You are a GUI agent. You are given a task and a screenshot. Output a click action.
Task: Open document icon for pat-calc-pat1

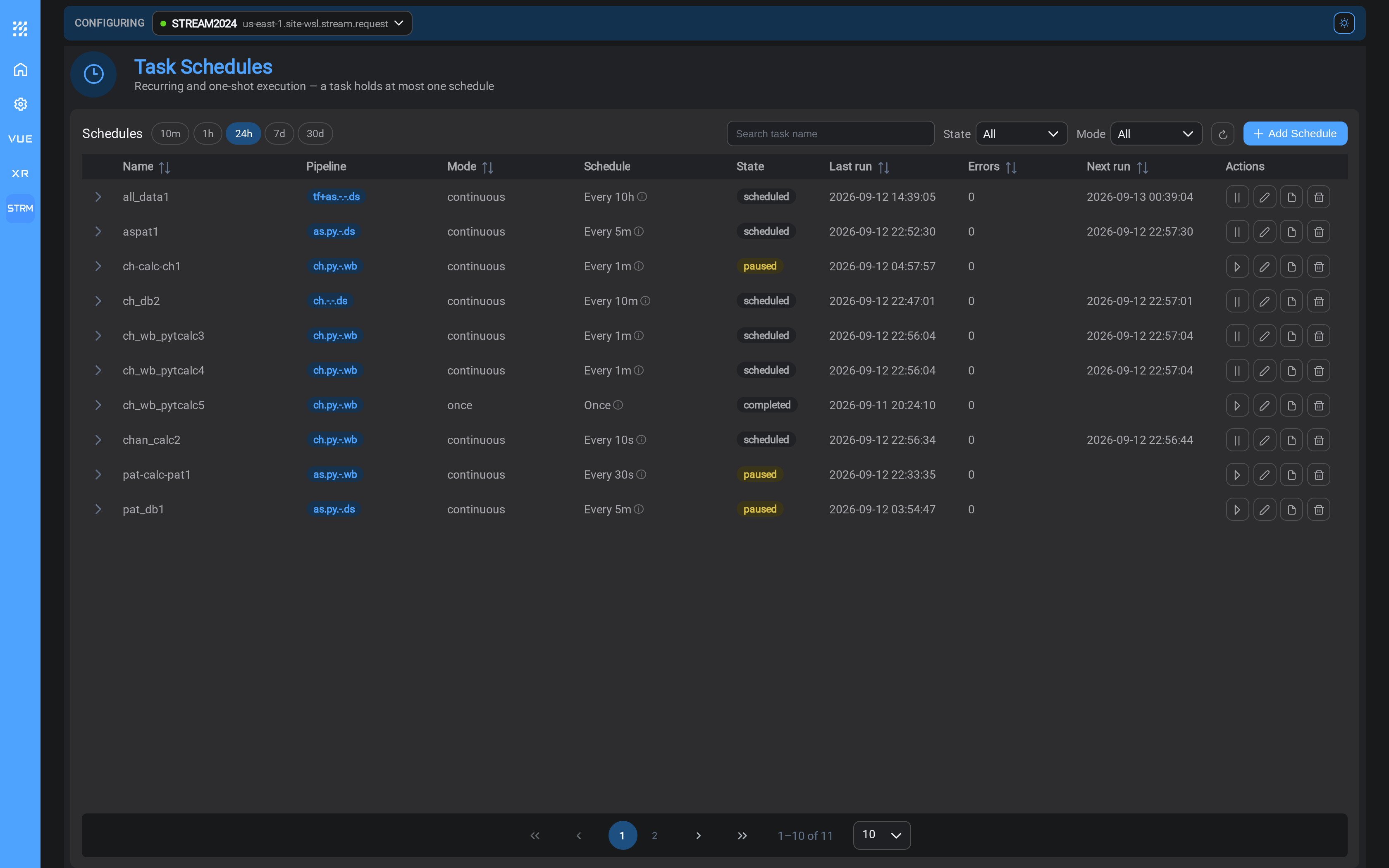[1291, 475]
